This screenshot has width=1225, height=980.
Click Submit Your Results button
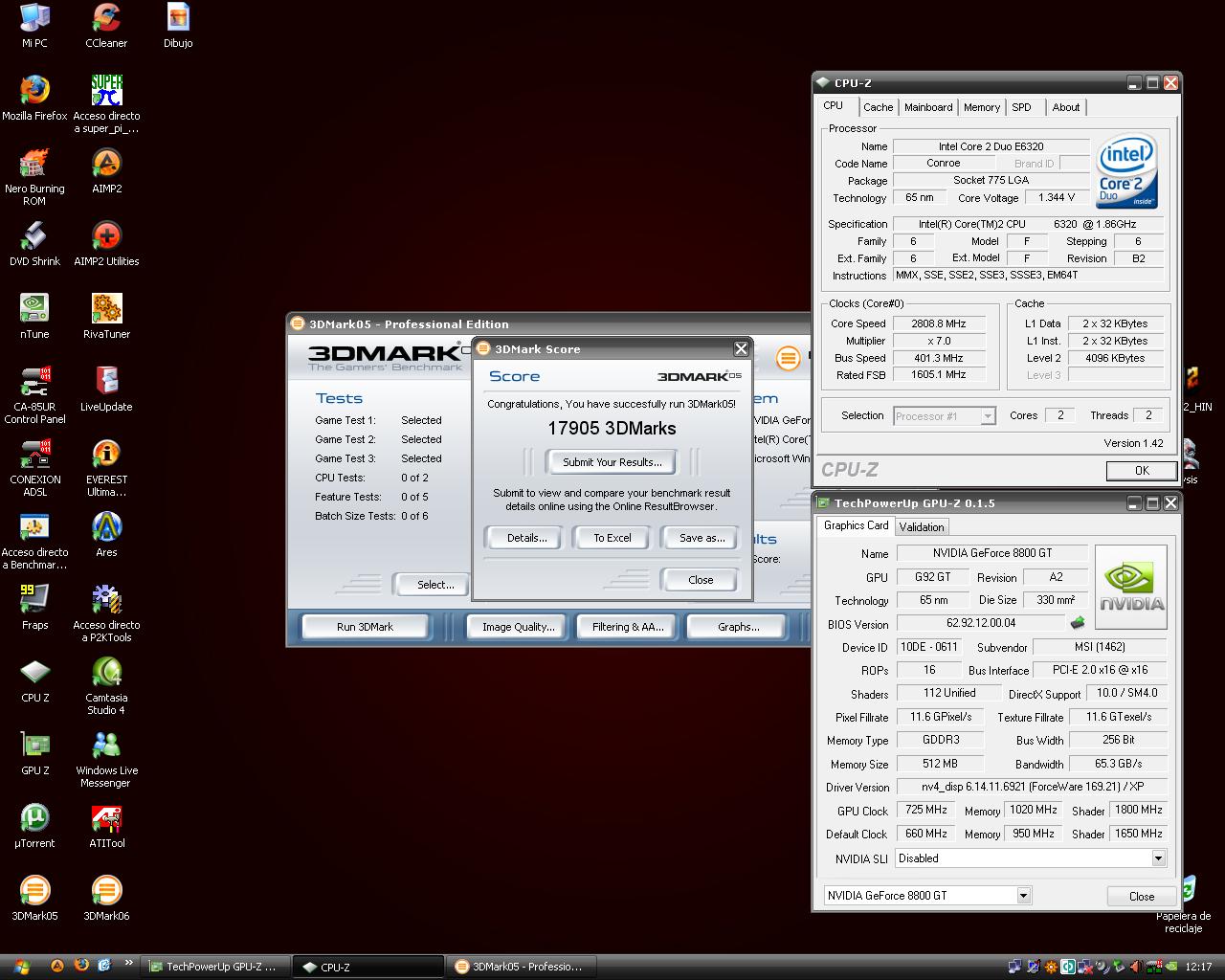612,462
